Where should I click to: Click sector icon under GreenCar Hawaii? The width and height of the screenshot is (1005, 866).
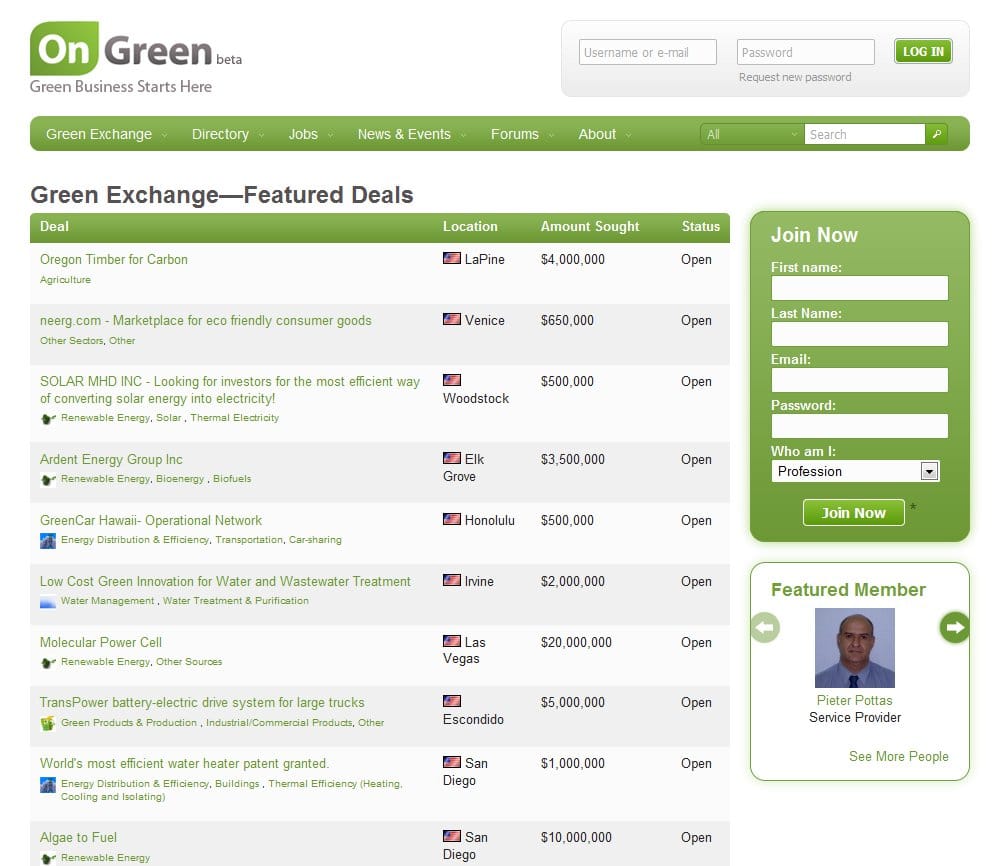tap(48, 540)
